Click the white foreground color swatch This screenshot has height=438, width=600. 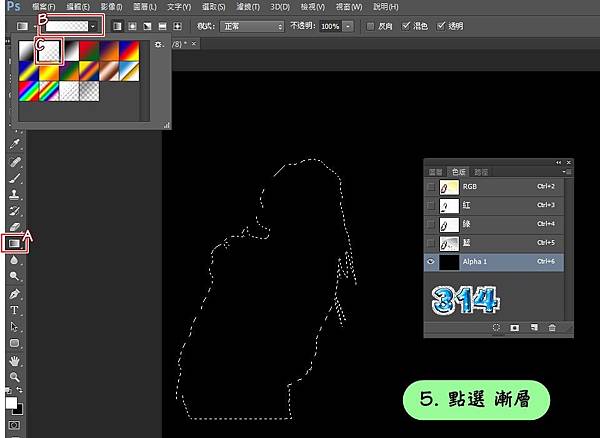click(11, 402)
